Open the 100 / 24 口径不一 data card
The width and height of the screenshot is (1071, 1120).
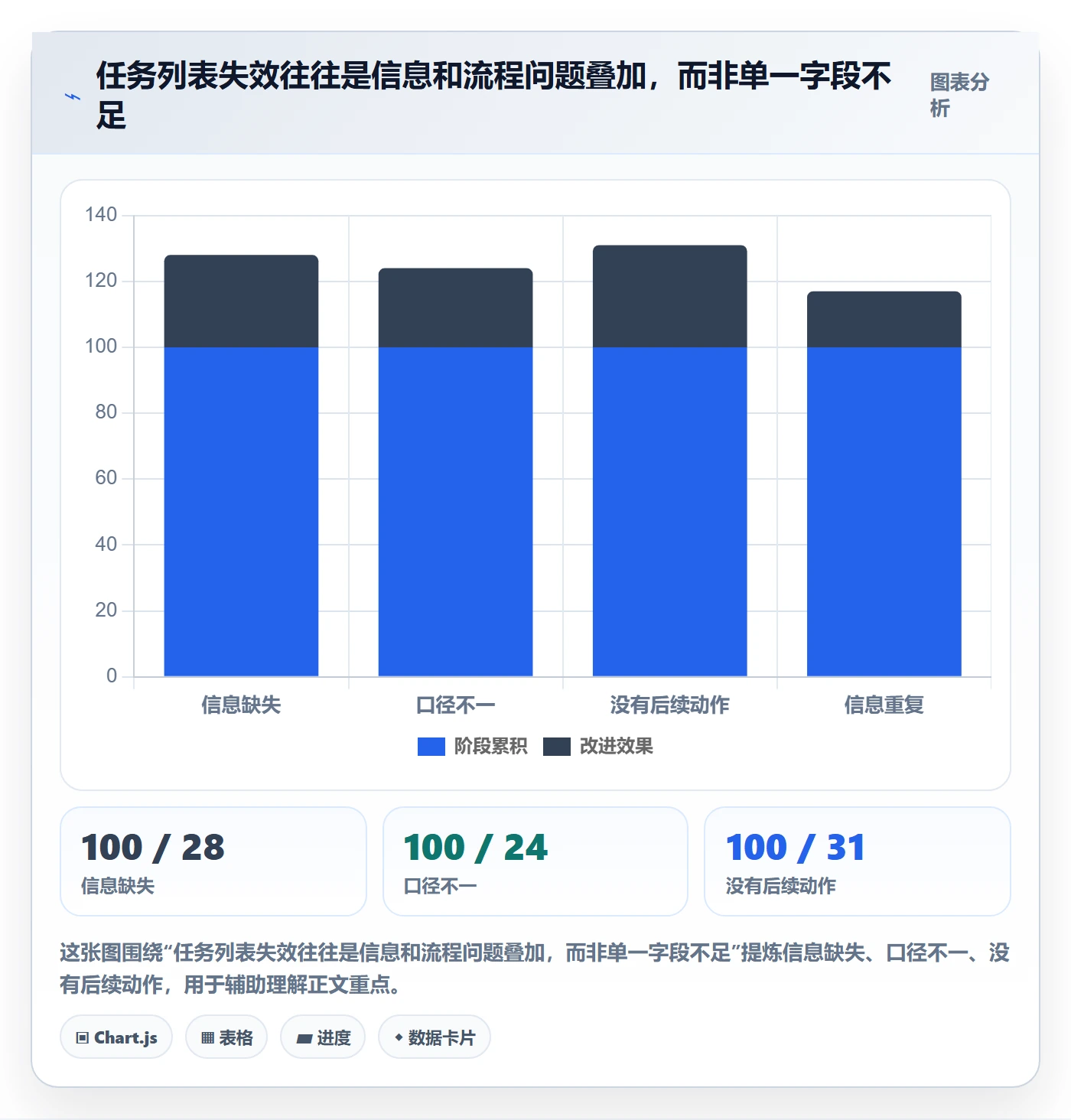click(535, 861)
